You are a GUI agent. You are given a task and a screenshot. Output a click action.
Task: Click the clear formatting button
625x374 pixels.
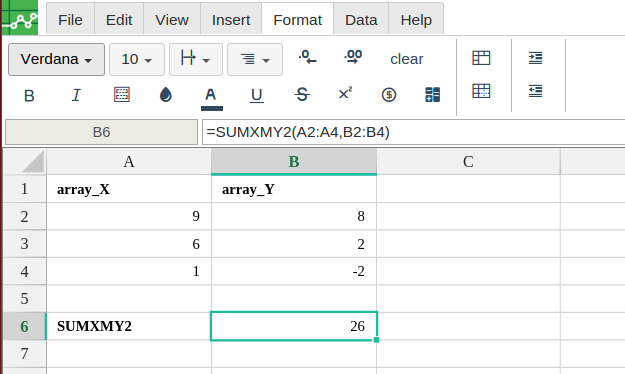(x=407, y=59)
